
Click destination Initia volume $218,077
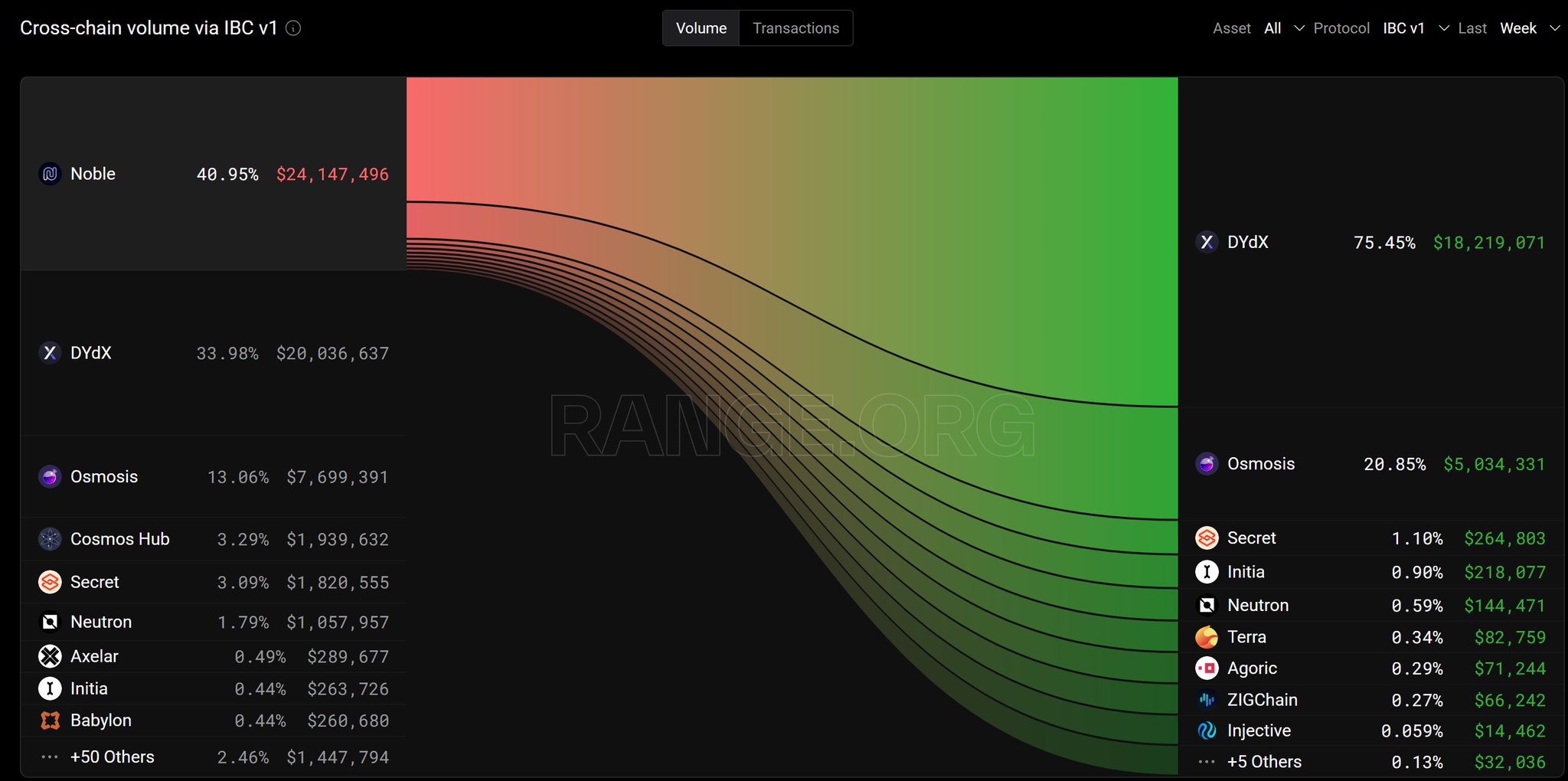[x=1504, y=573]
